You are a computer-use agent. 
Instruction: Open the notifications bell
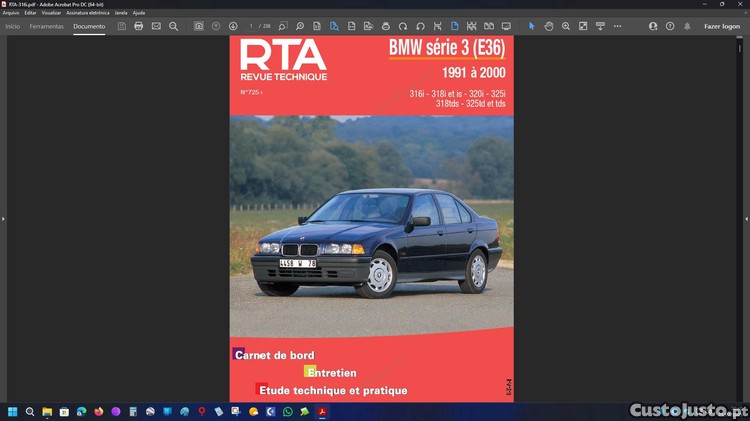(687, 26)
